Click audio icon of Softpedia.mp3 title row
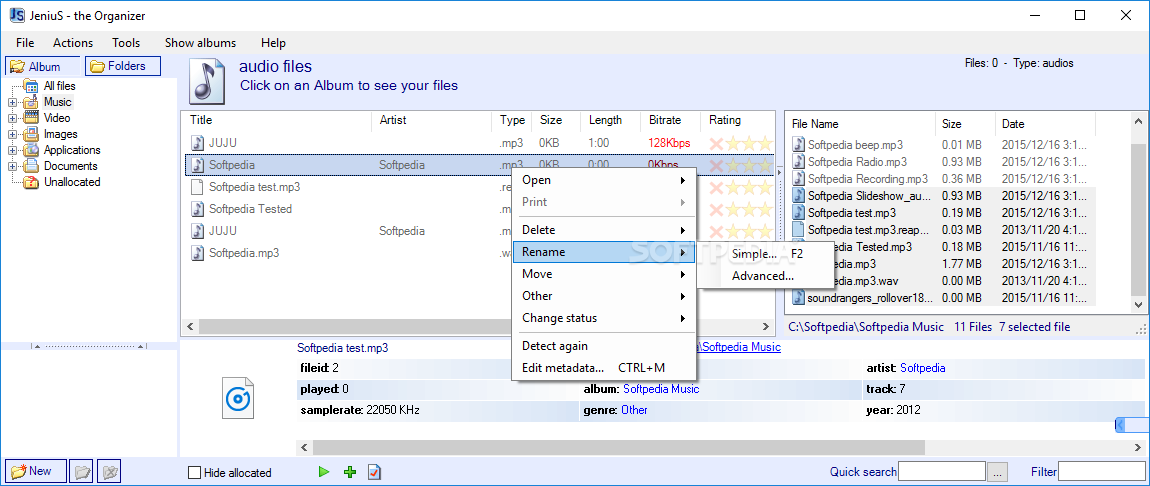The height and width of the screenshot is (486, 1150). pyautogui.click(x=197, y=253)
